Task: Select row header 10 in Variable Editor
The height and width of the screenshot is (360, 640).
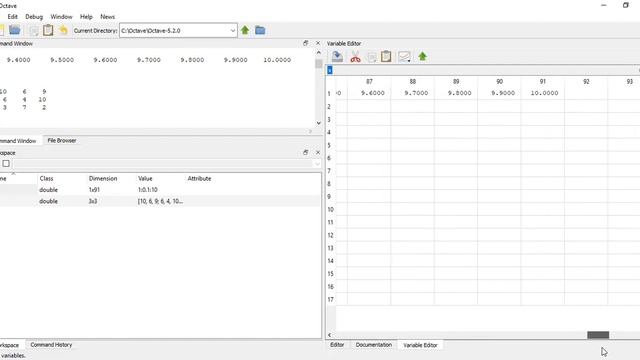Action: point(330,209)
